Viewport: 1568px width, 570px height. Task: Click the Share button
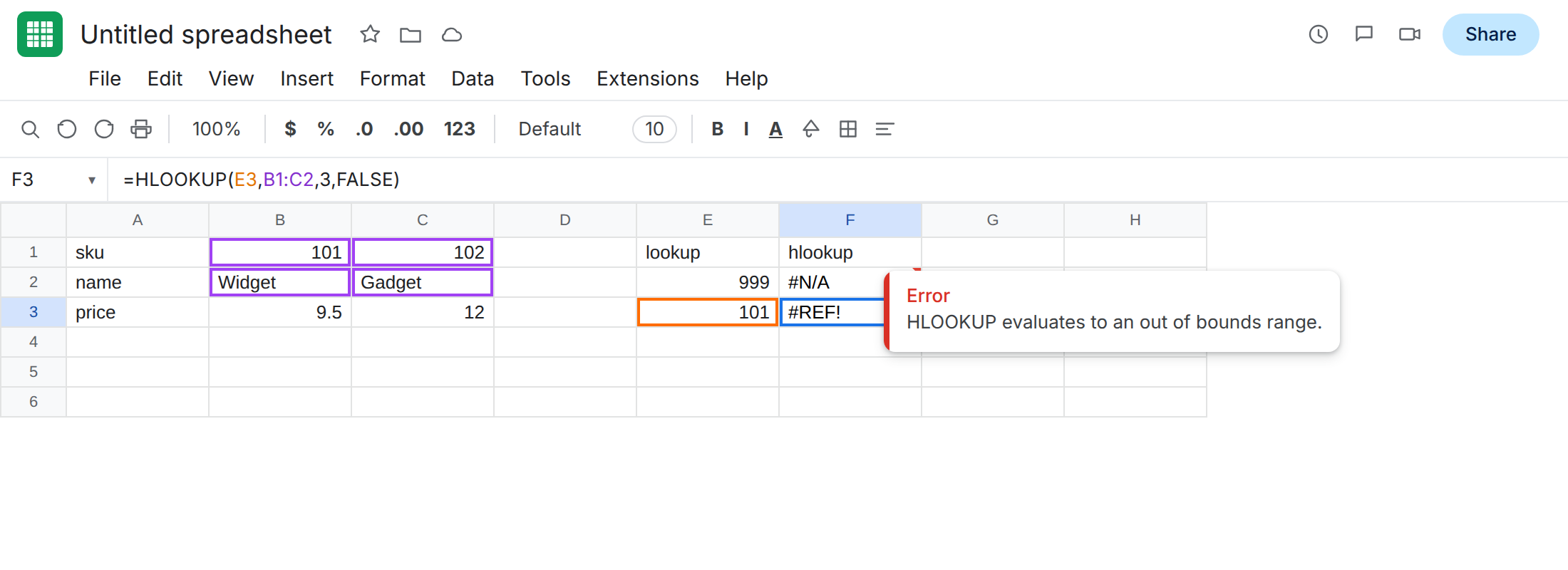(1490, 34)
